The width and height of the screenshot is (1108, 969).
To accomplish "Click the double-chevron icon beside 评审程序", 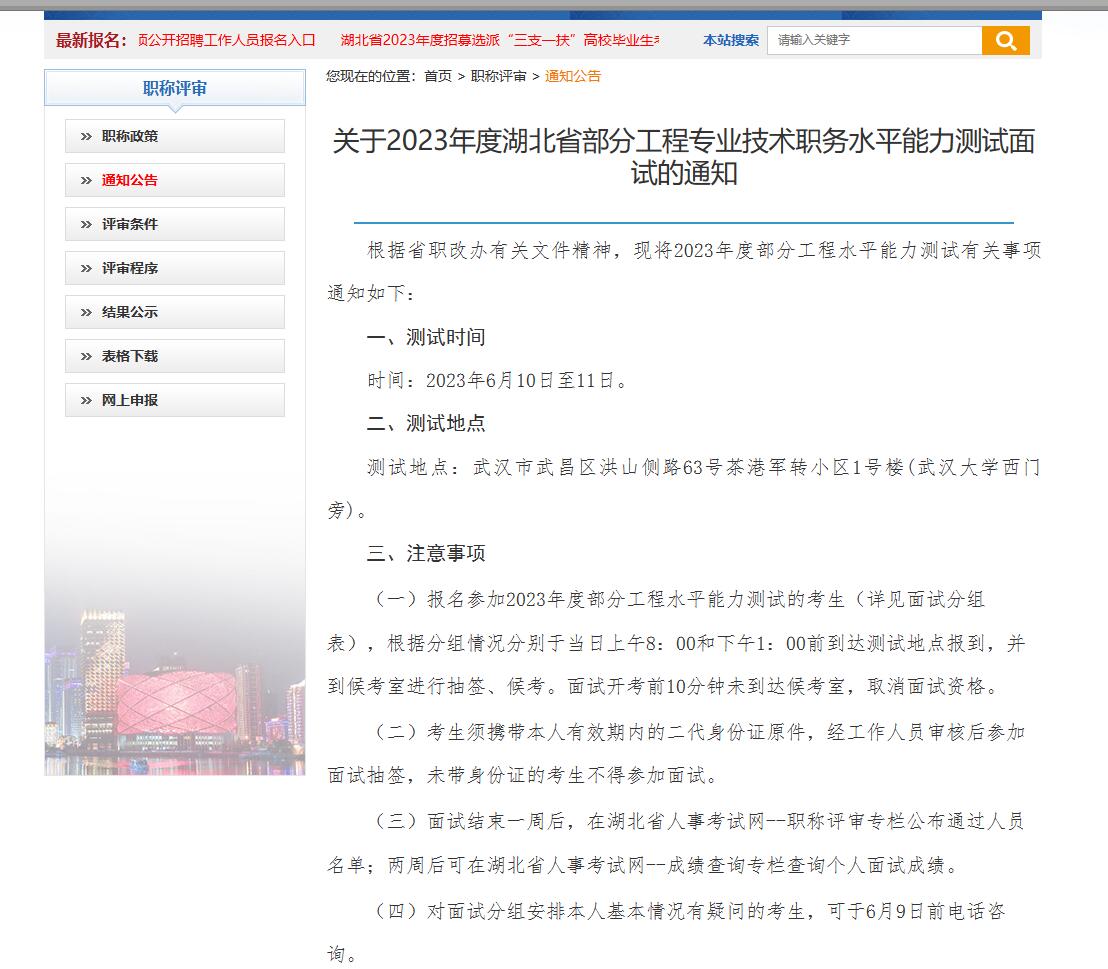I will tap(86, 269).
